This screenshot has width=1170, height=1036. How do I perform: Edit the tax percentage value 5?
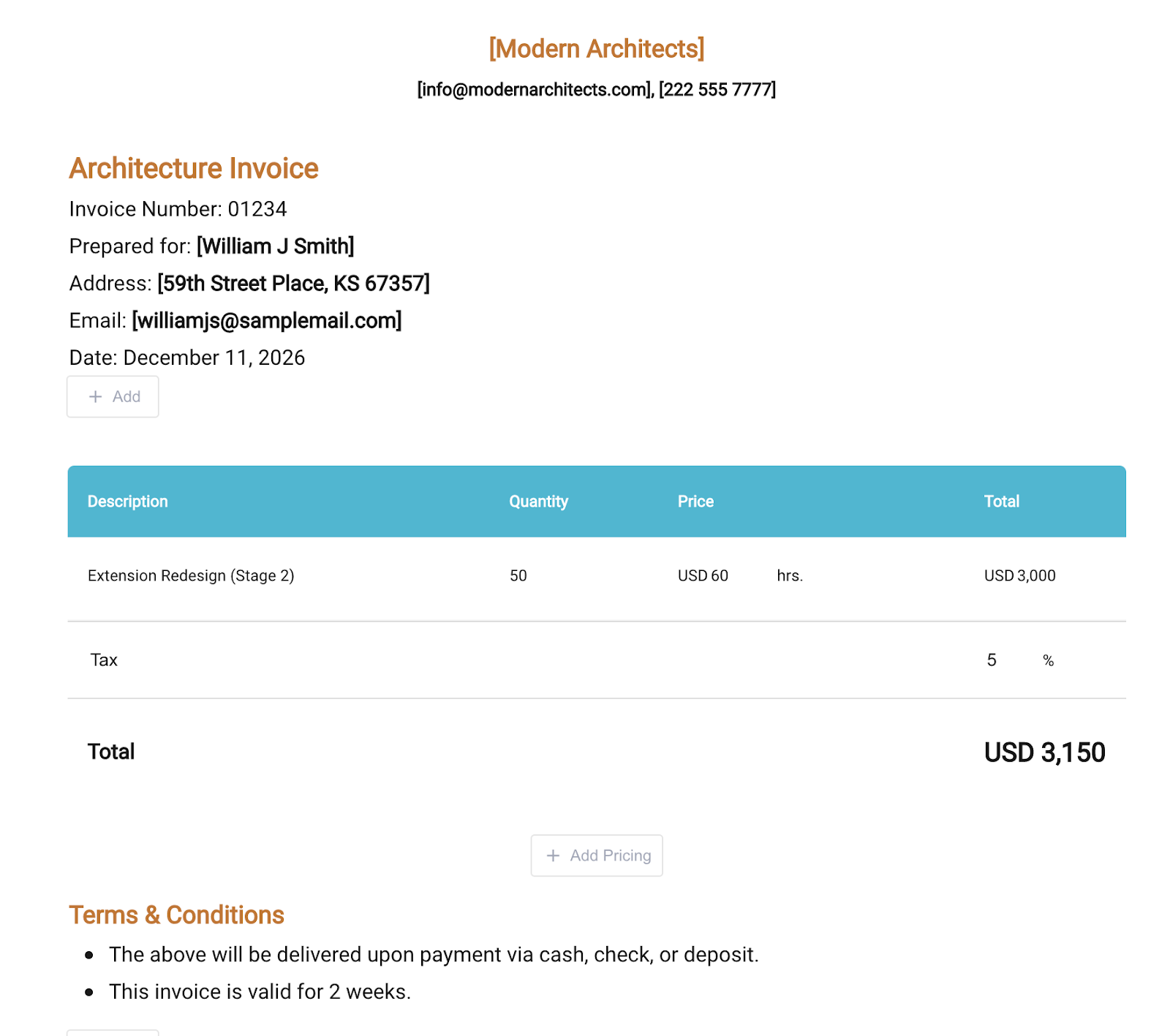coord(992,660)
